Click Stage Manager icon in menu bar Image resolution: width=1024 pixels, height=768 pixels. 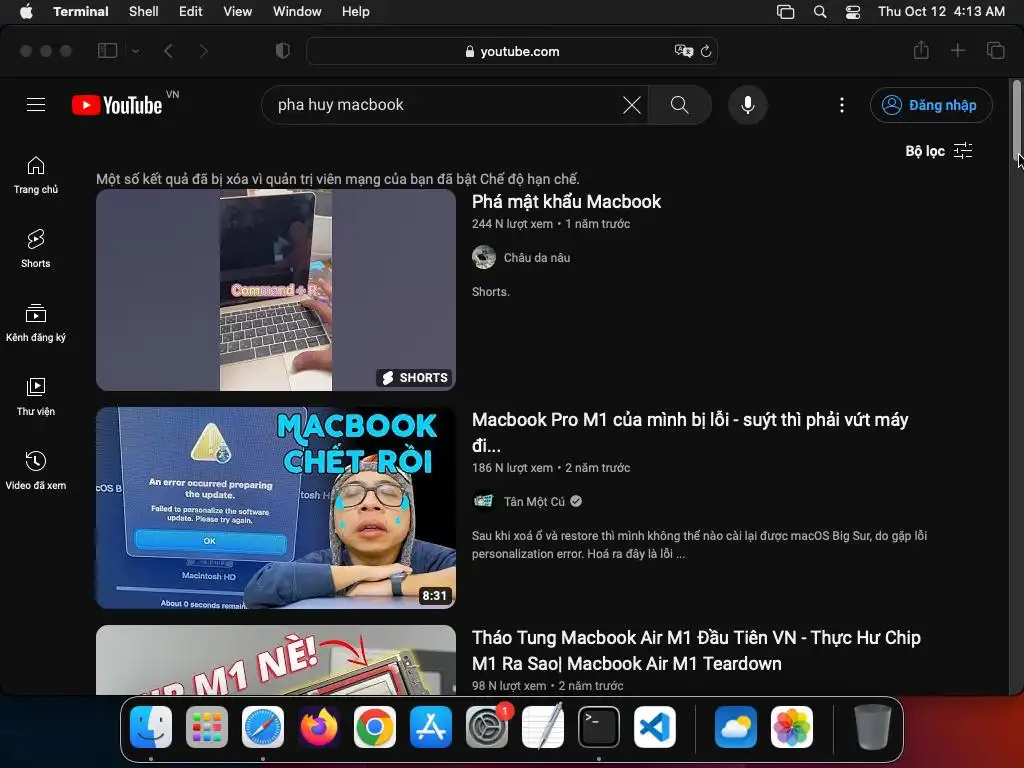(786, 12)
